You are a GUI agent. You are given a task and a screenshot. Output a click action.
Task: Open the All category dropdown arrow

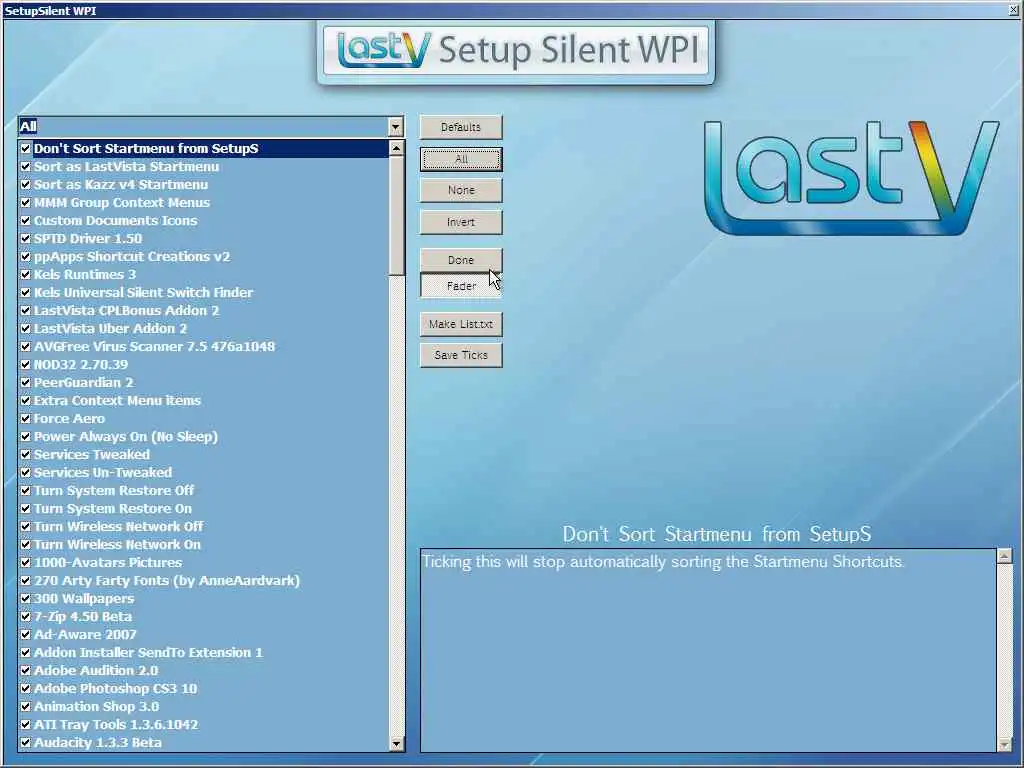tap(396, 127)
